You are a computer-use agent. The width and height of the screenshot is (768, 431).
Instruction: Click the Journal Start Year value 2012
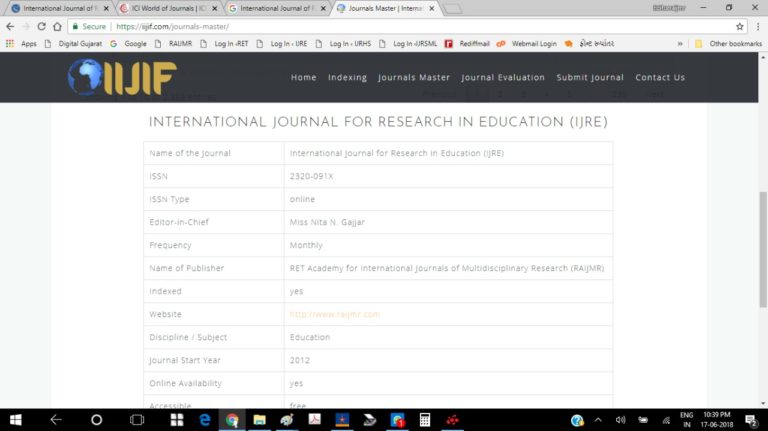click(300, 360)
